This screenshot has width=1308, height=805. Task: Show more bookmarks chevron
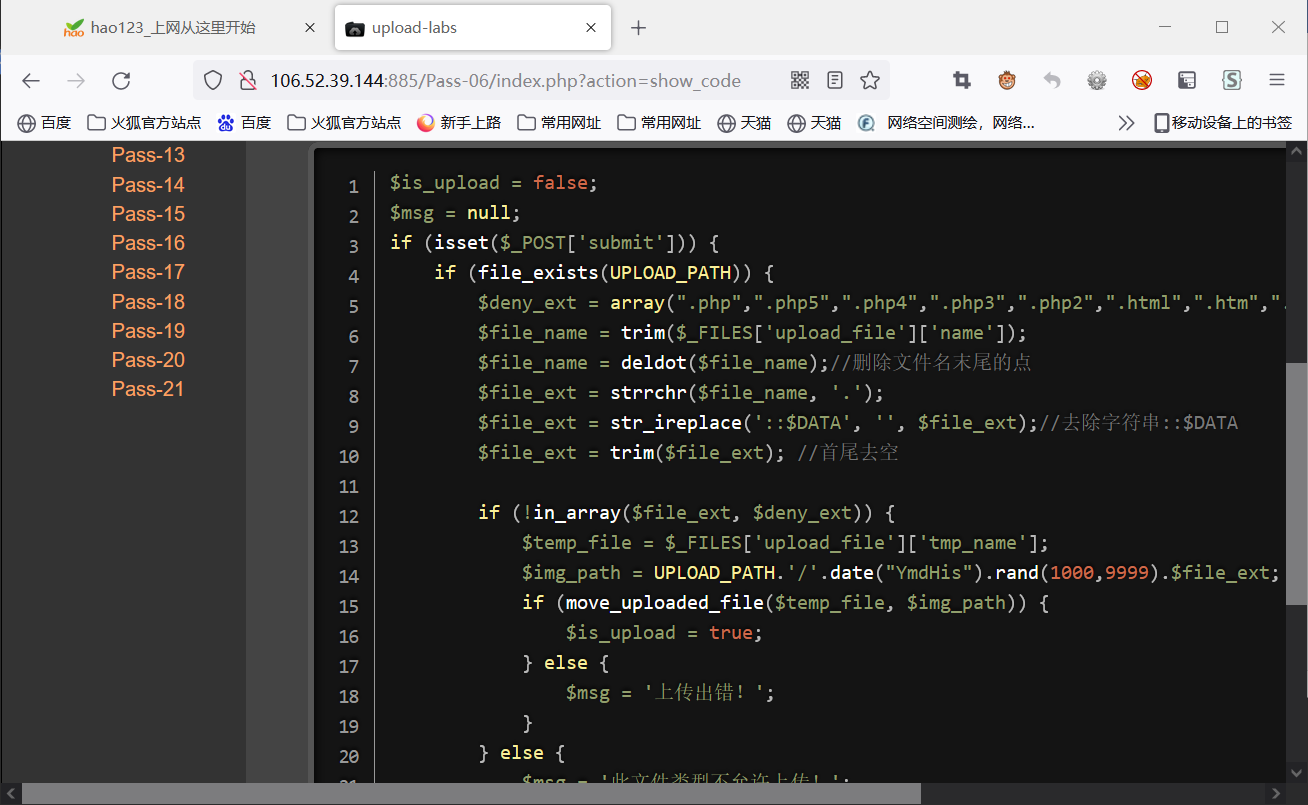click(x=1127, y=123)
